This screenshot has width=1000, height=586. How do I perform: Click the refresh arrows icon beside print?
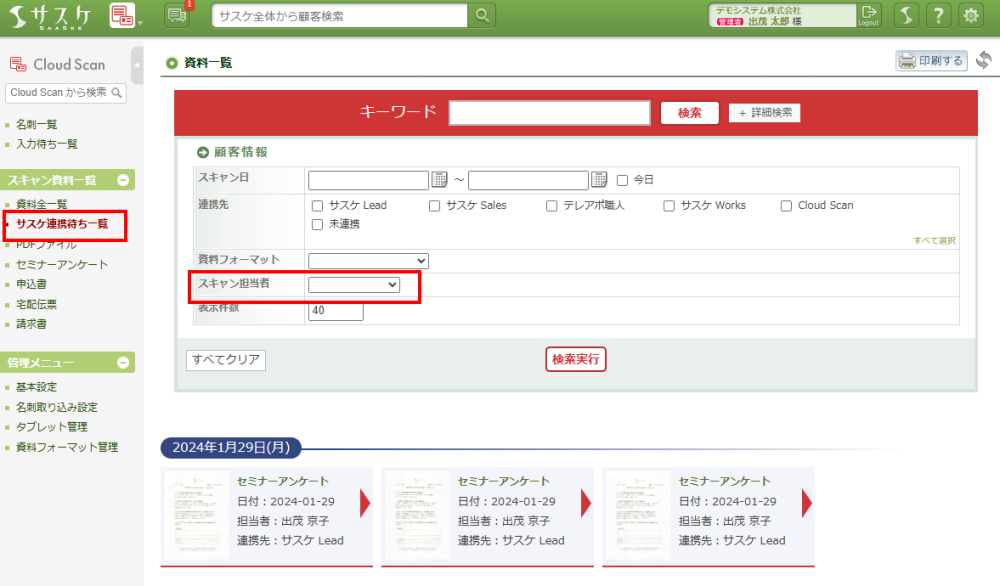coord(983,61)
